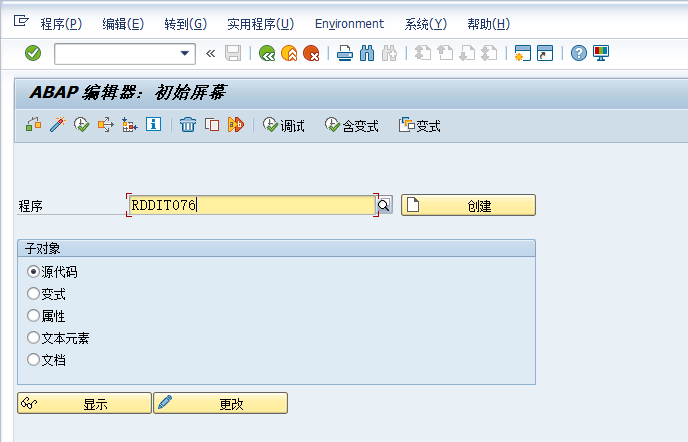
Task: Open the 编辑(E) menu
Action: 123,24
